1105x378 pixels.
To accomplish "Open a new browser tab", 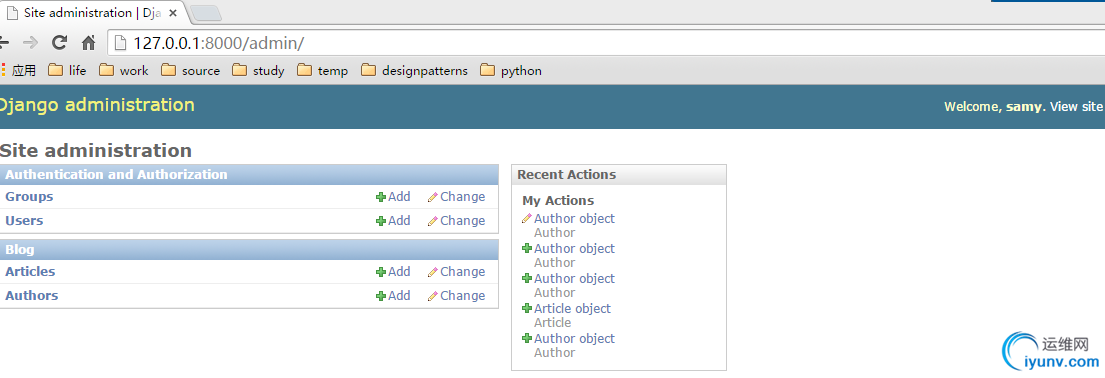I will 206,13.
